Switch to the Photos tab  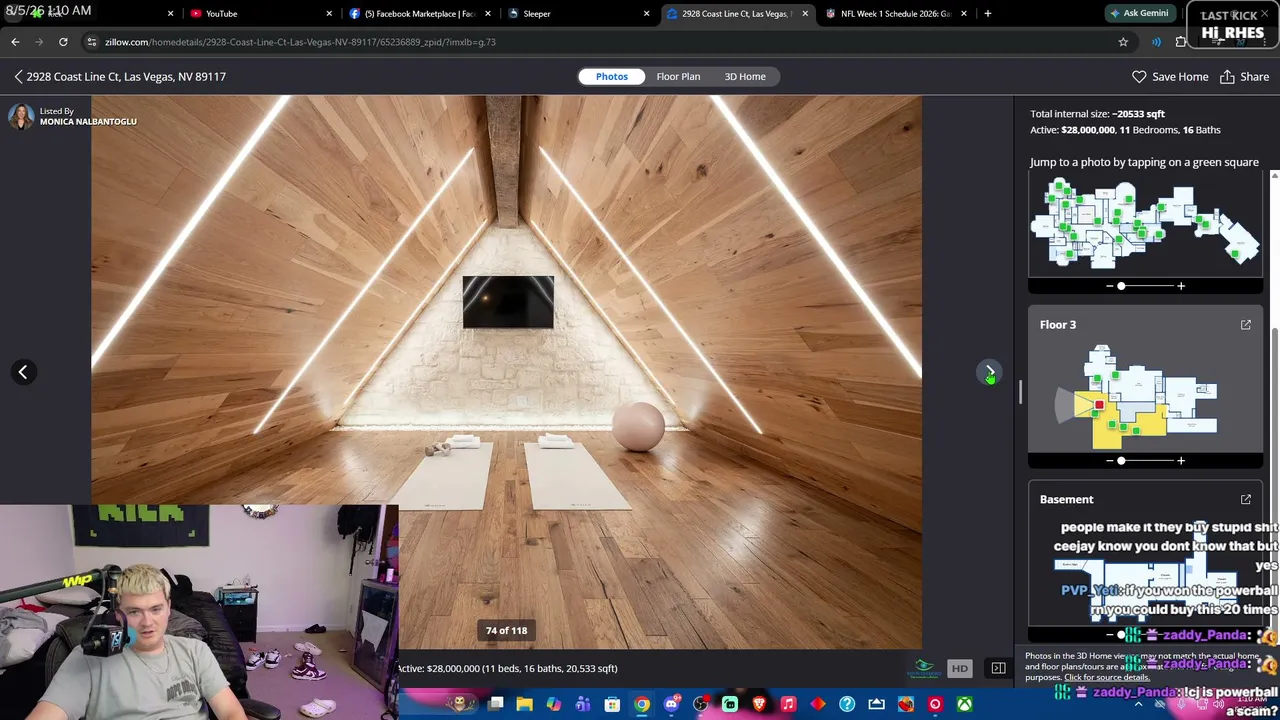[x=612, y=76]
